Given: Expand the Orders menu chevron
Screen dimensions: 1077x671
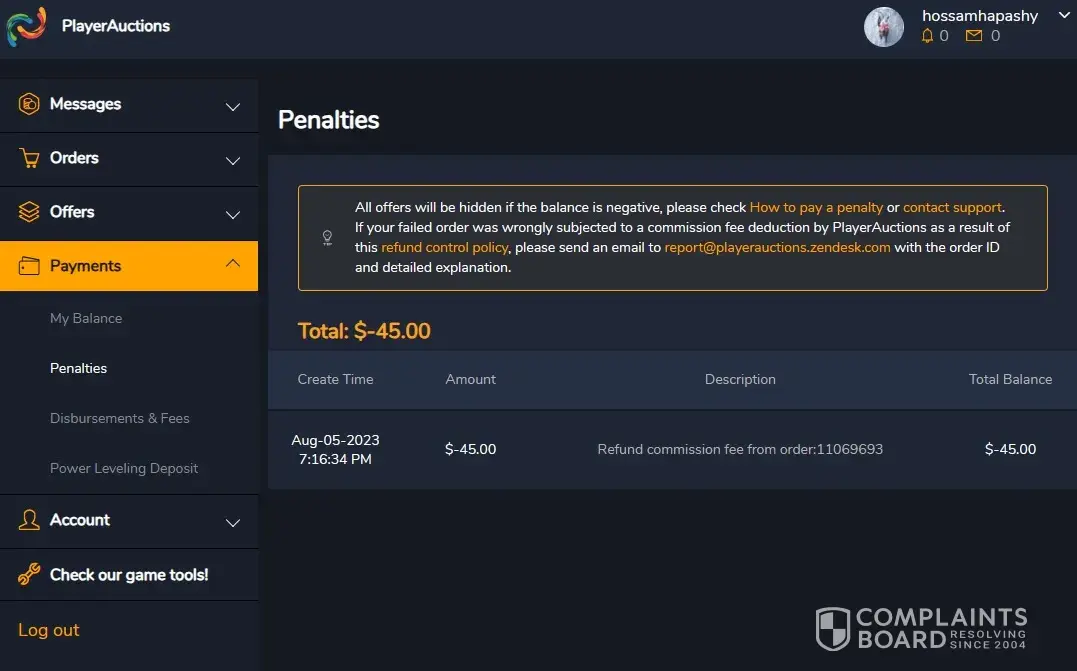Looking at the screenshot, I should coord(233,161).
